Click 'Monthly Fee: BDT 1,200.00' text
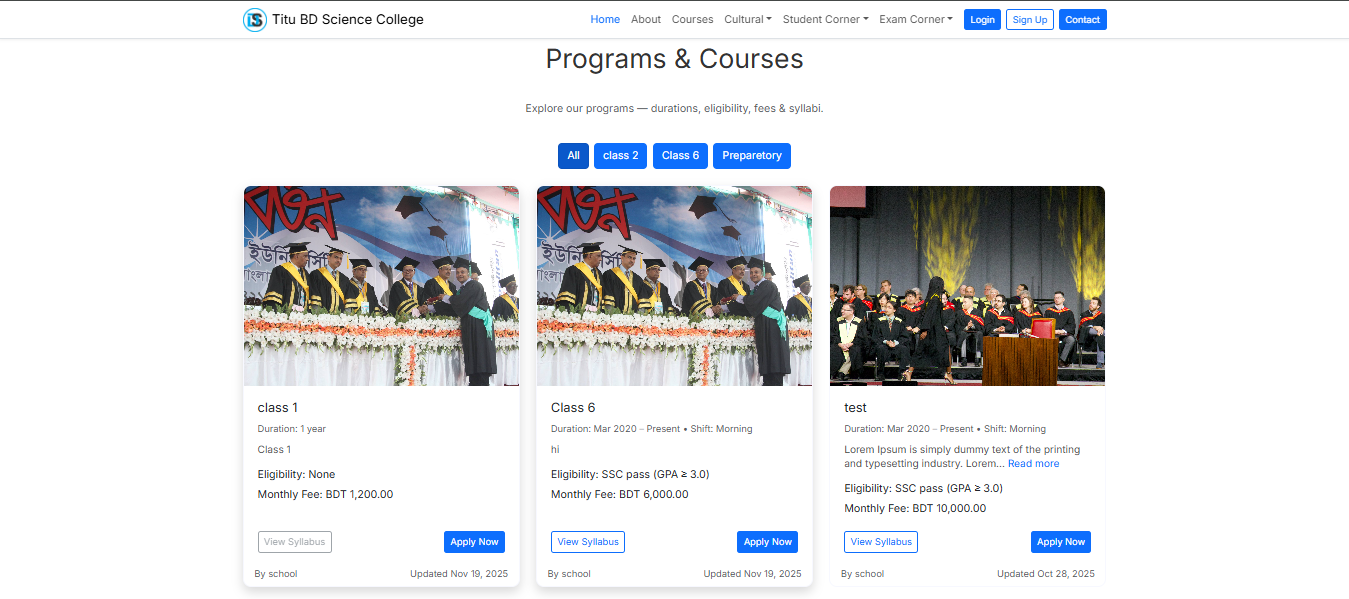 tap(325, 494)
